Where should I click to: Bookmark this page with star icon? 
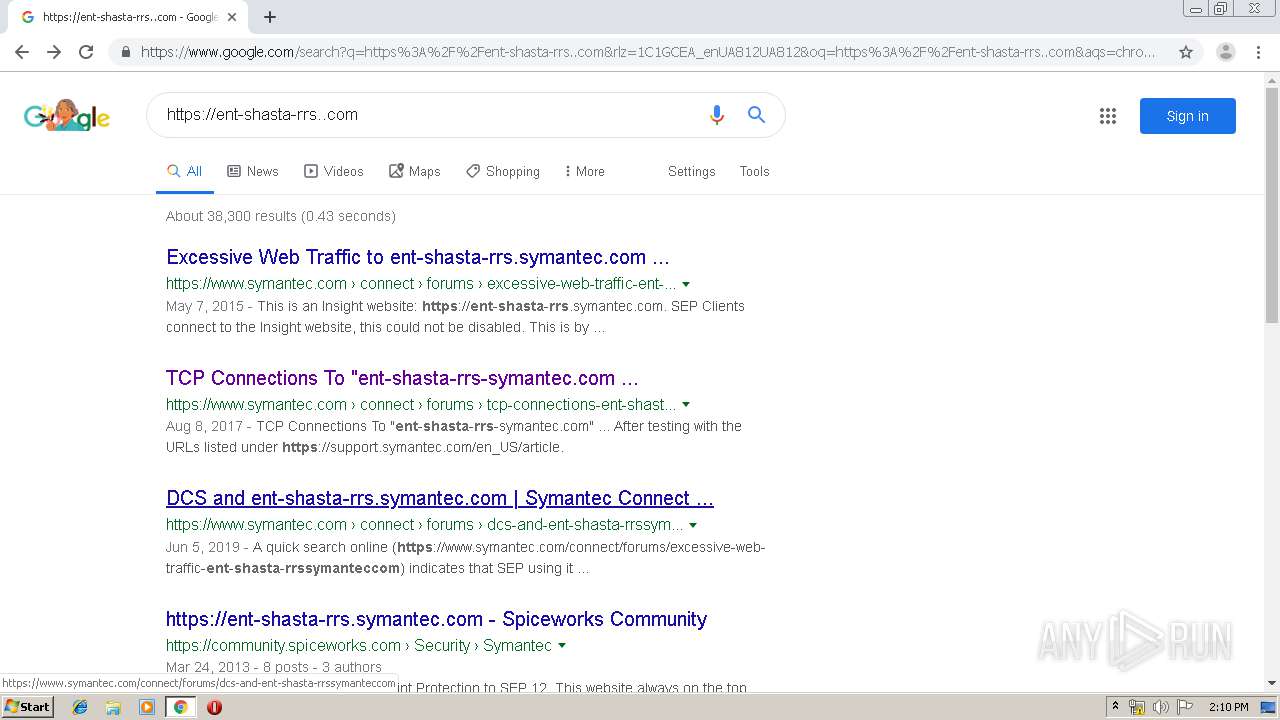[1186, 52]
